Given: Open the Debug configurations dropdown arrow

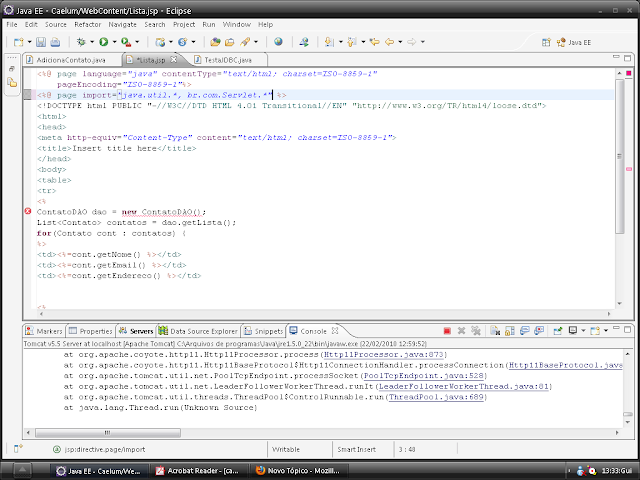Looking at the screenshot, I should pyautogui.click(x=92, y=42).
